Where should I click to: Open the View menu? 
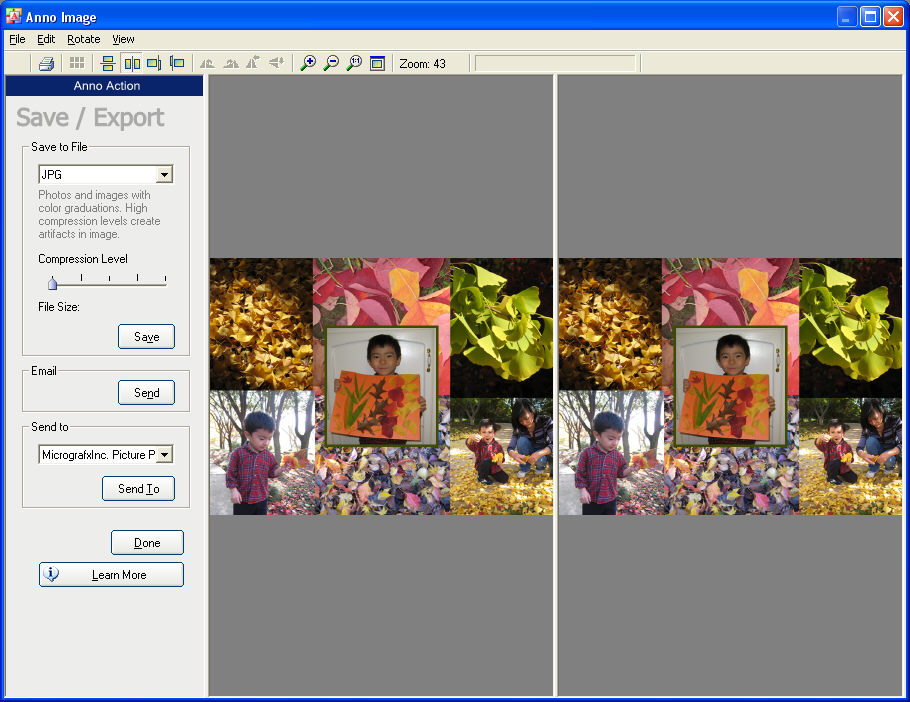pyautogui.click(x=123, y=39)
